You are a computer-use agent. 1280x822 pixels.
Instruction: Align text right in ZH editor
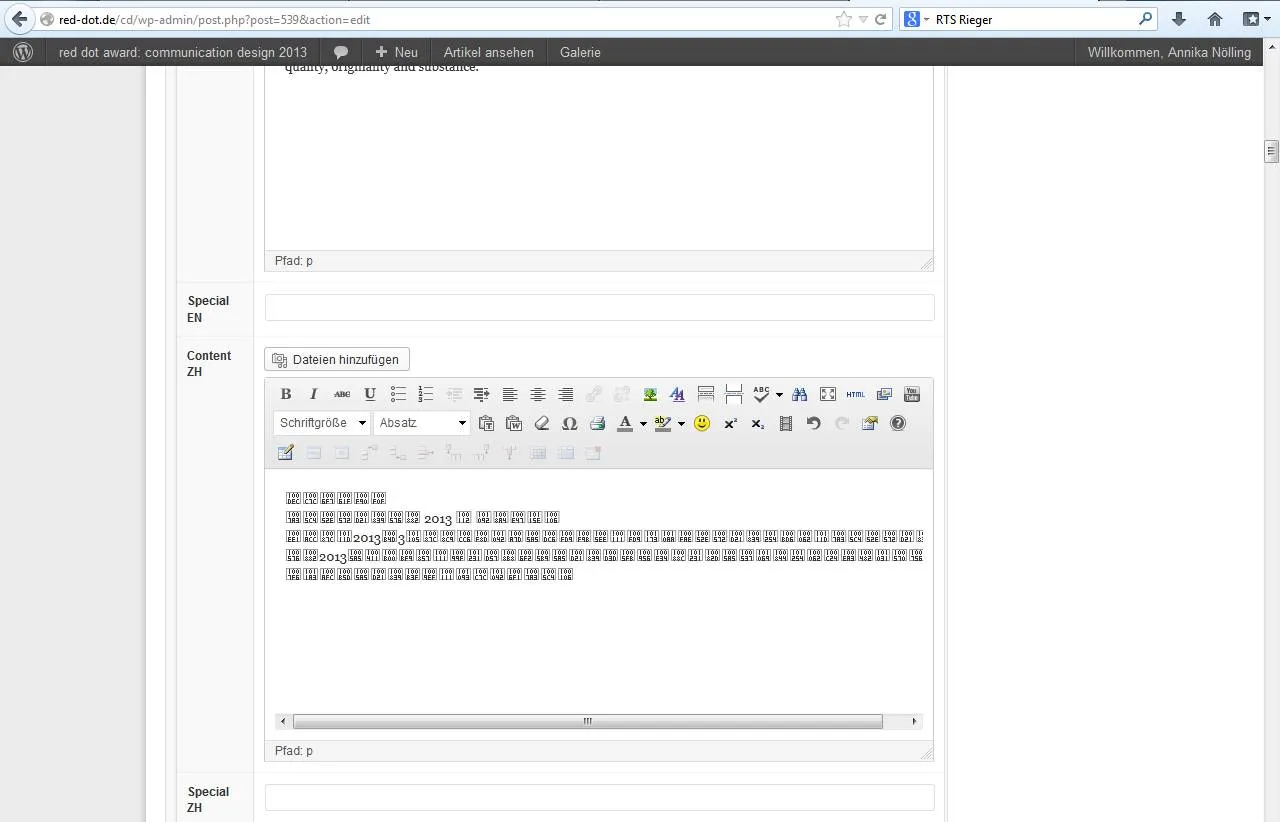[x=566, y=394]
